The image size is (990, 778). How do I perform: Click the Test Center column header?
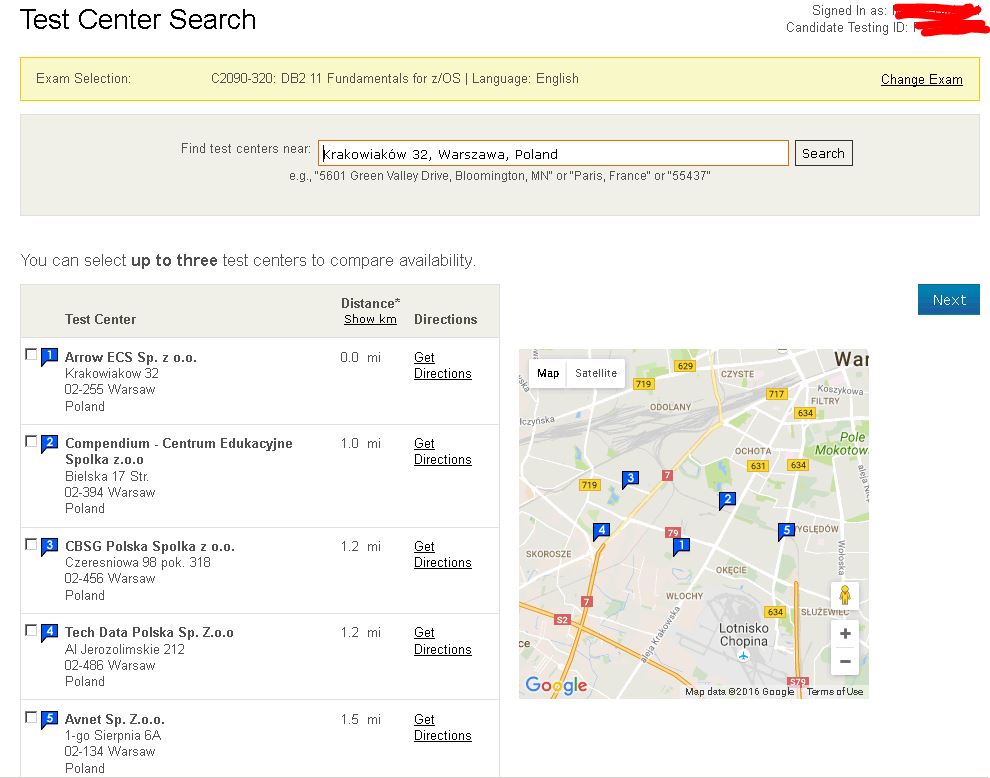[x=100, y=320]
